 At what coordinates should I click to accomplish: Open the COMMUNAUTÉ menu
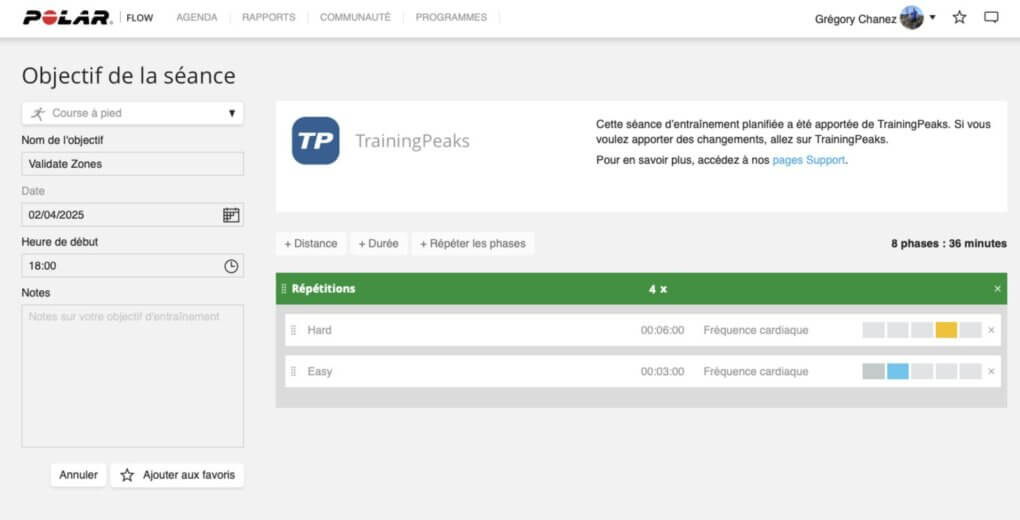pos(355,18)
